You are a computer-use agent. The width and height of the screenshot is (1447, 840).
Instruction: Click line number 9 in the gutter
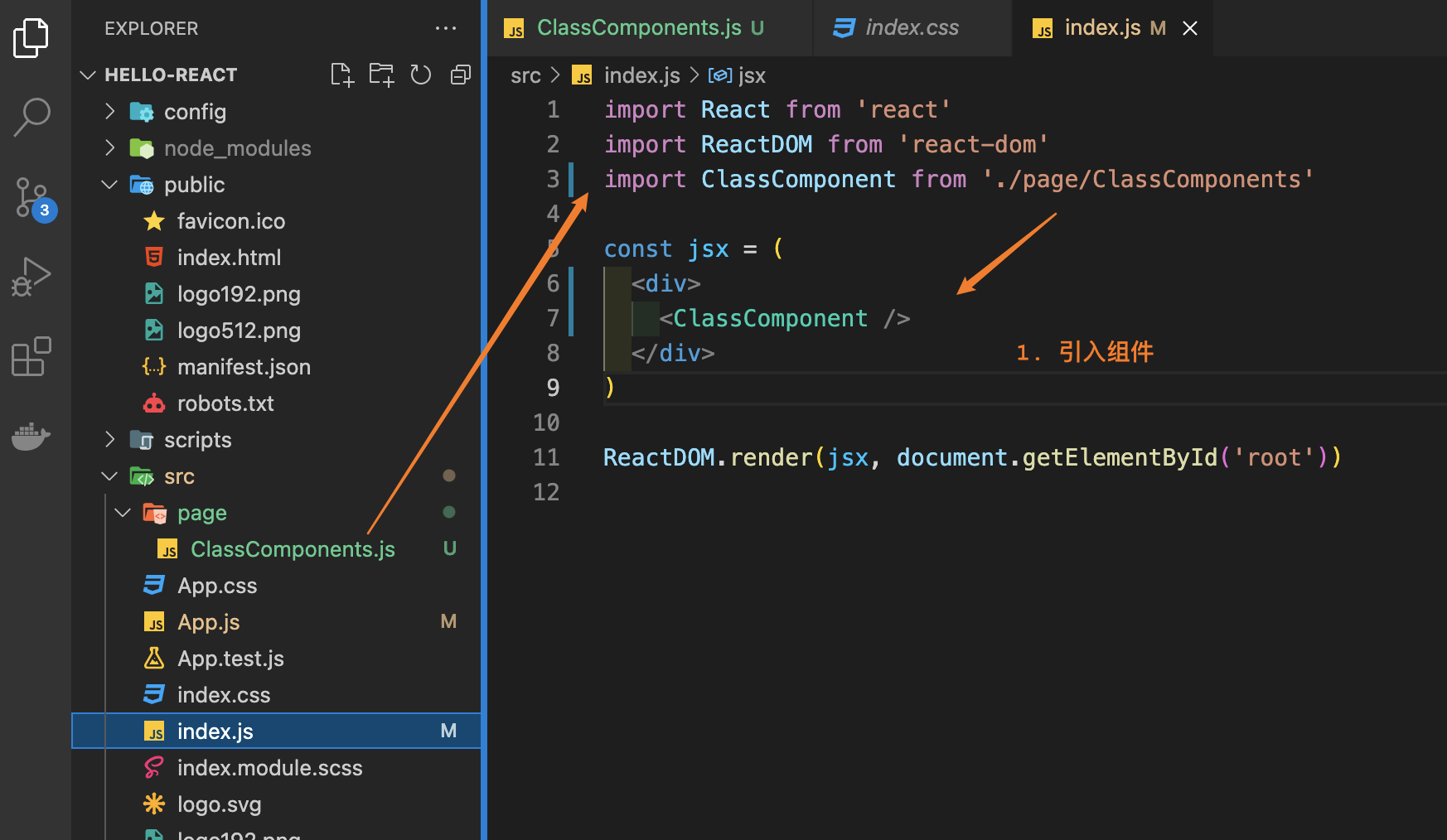click(x=553, y=388)
